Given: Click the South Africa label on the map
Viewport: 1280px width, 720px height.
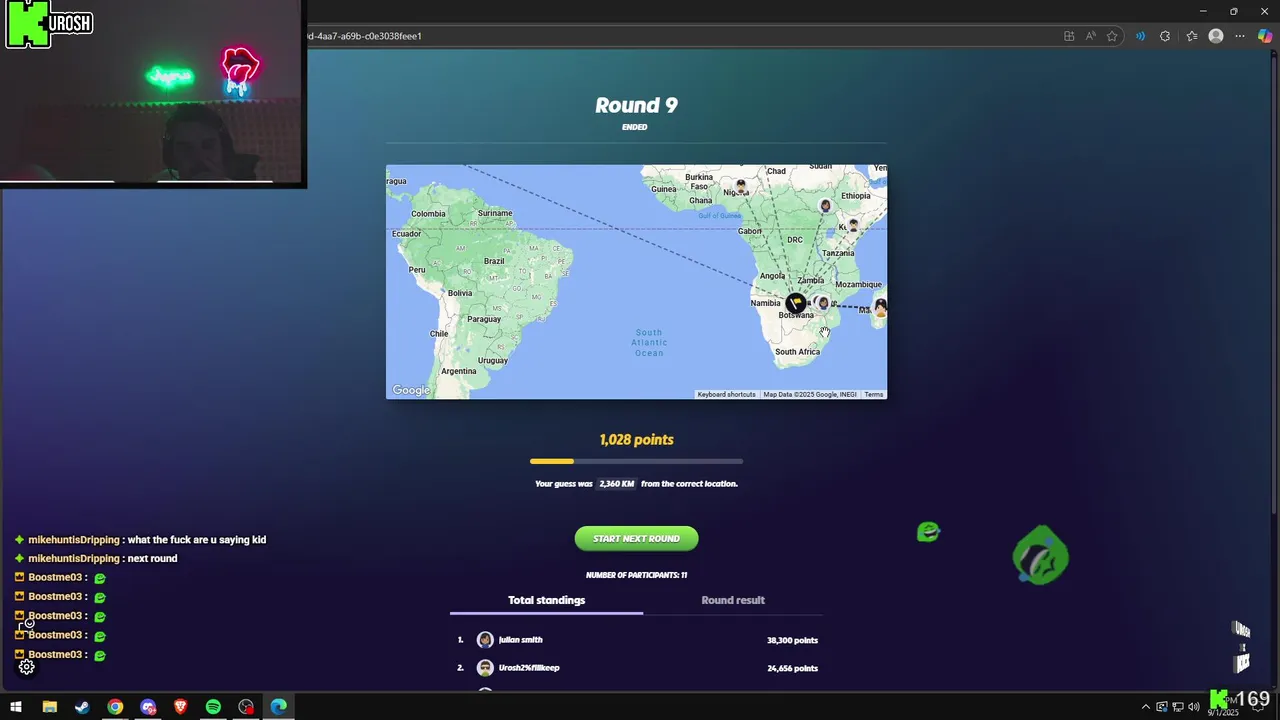Looking at the screenshot, I should pos(797,352).
